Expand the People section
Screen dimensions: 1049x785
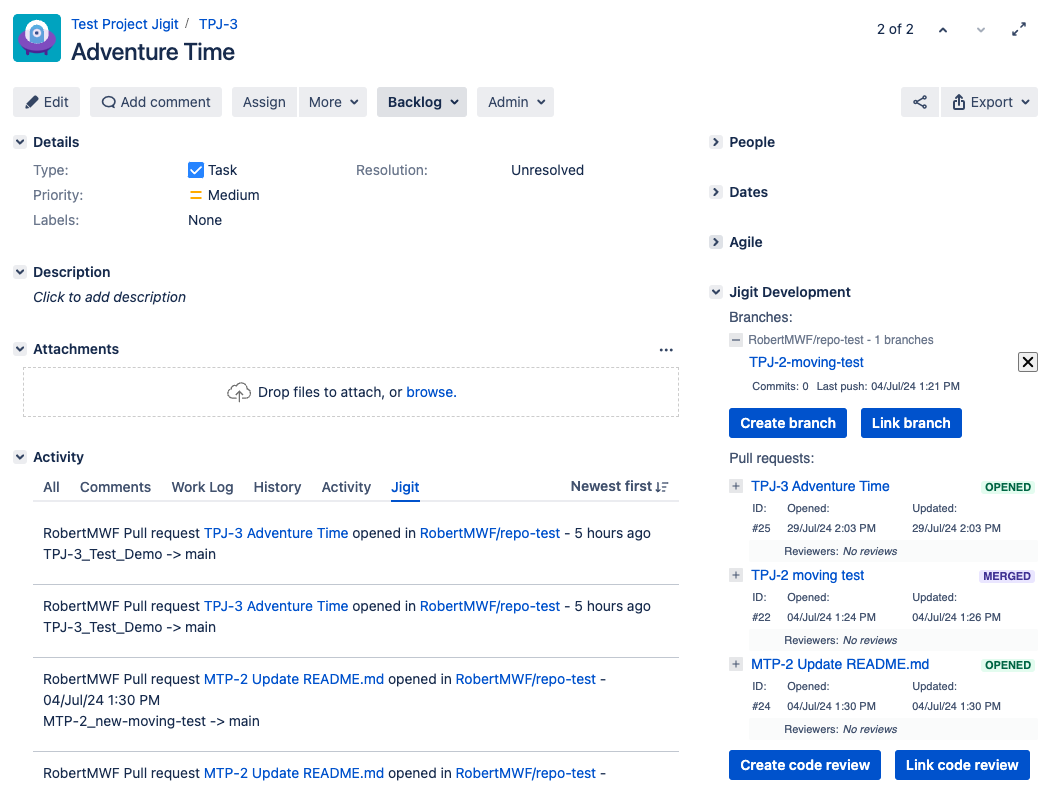(716, 142)
